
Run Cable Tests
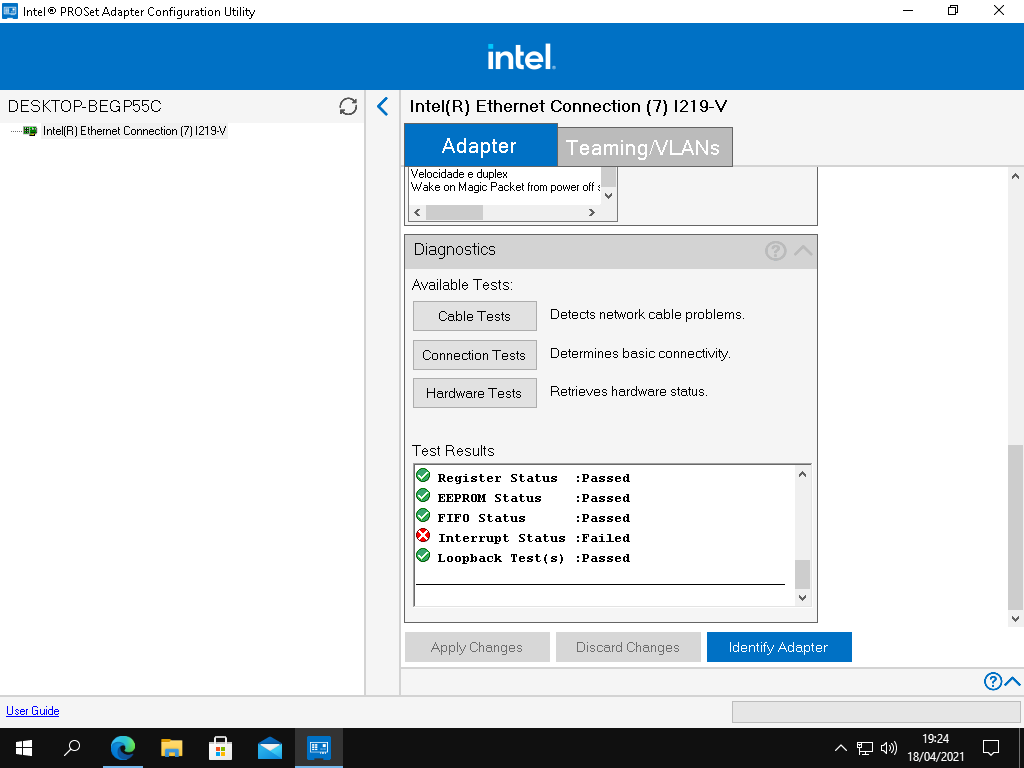(x=475, y=316)
